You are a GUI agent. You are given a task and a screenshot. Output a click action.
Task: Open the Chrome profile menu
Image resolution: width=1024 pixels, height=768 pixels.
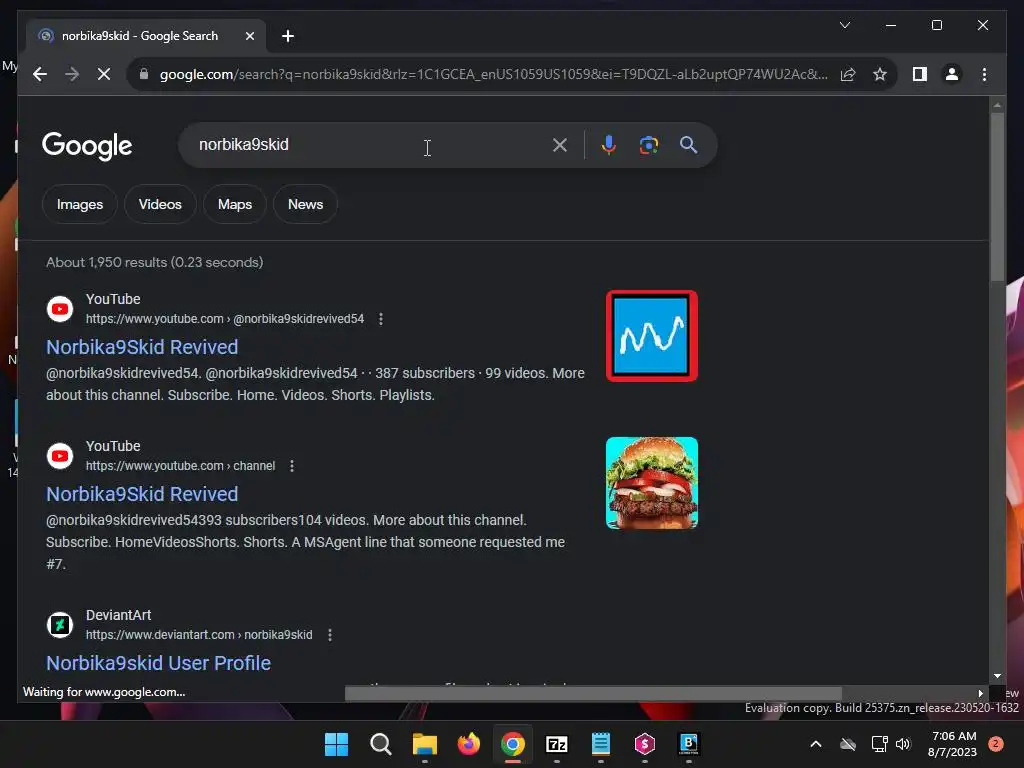pos(952,74)
